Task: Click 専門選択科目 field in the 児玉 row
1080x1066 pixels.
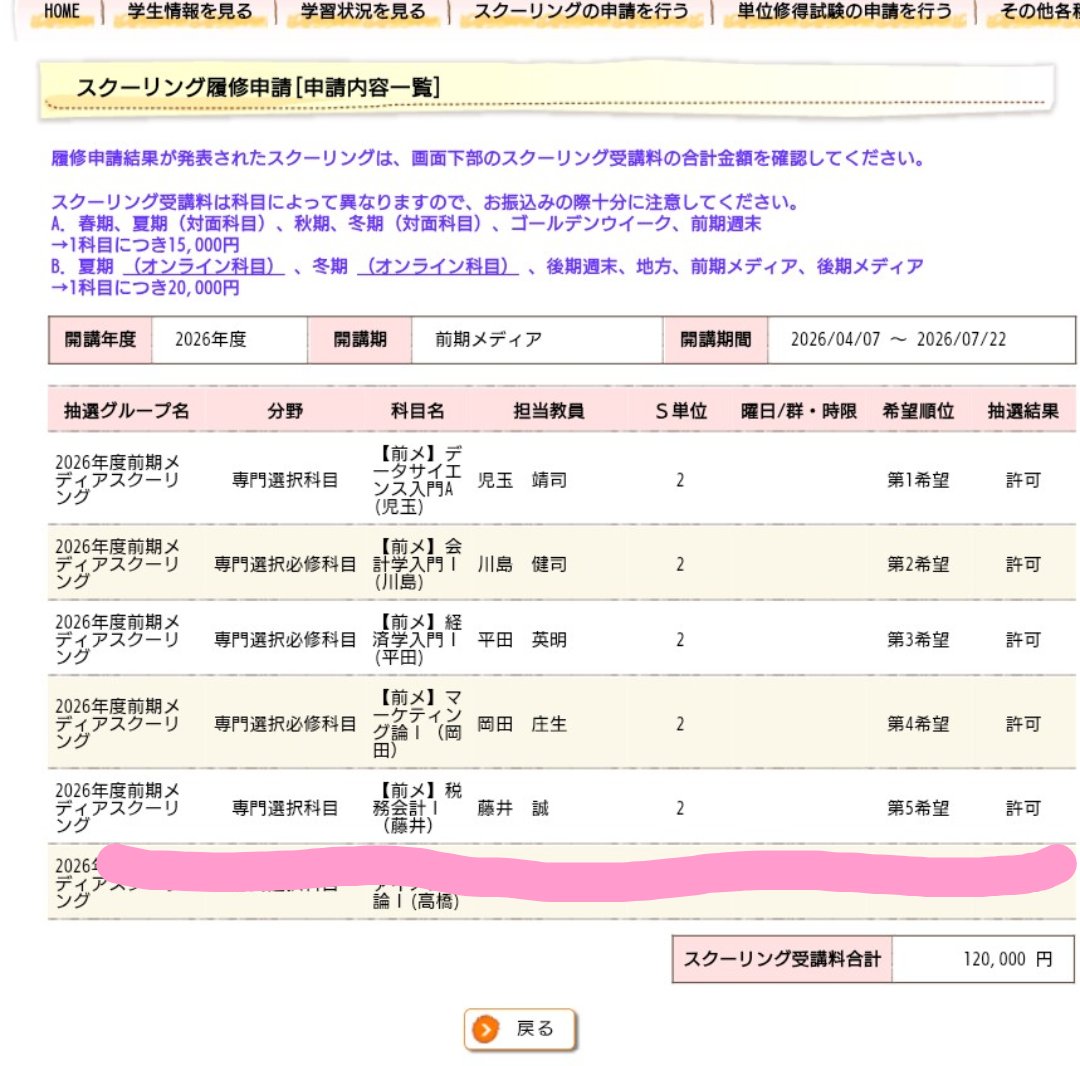Action: click(285, 480)
